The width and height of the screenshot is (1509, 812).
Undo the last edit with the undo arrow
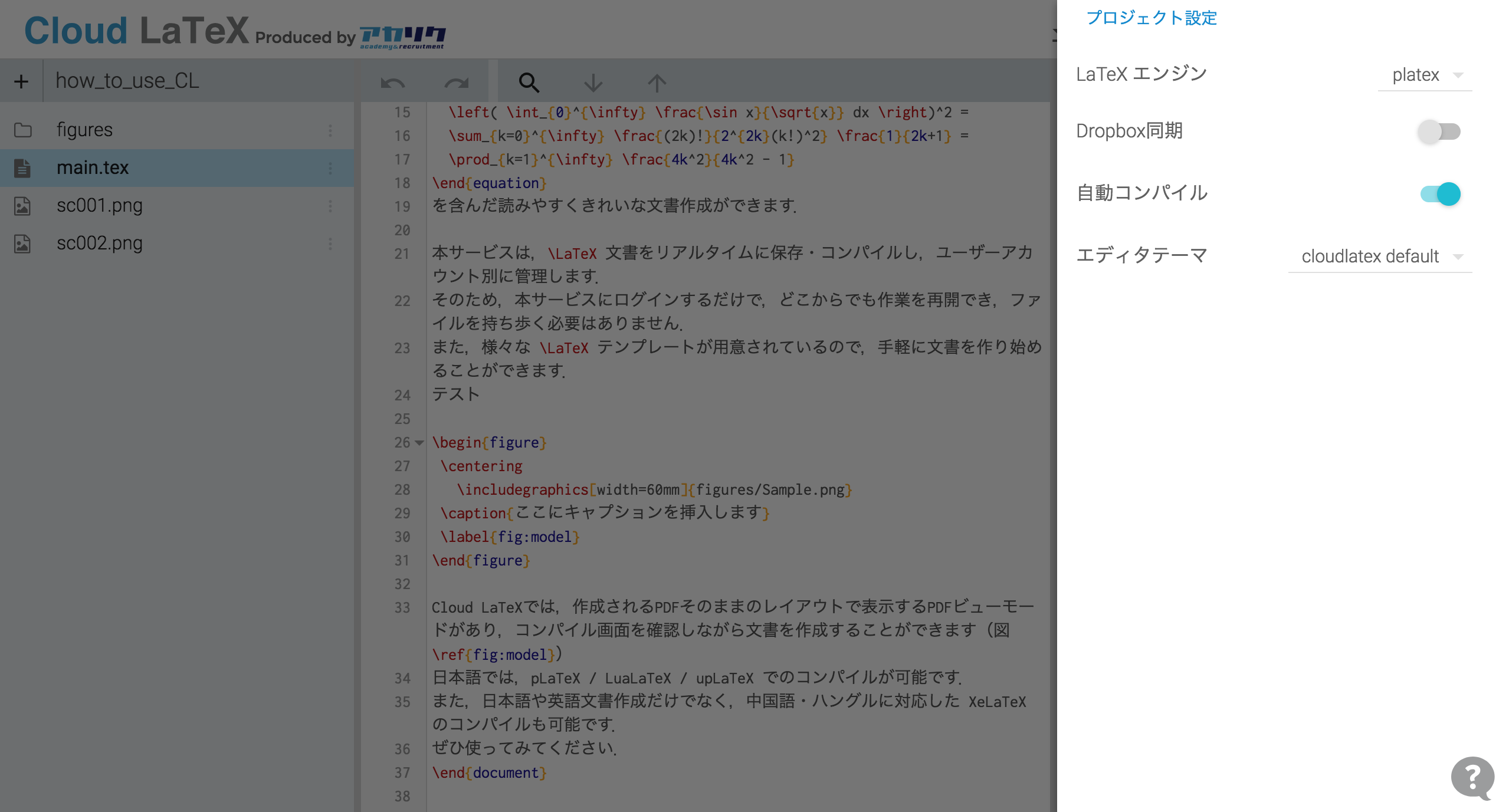tap(392, 83)
